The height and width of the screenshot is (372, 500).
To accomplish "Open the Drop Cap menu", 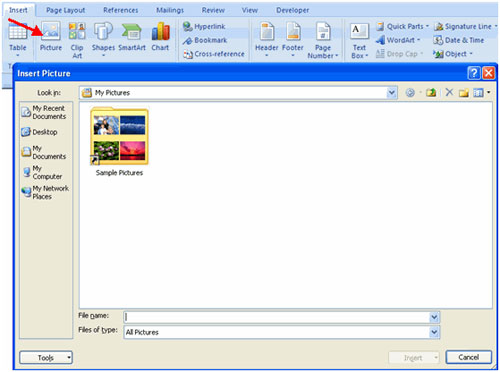I will 399,54.
